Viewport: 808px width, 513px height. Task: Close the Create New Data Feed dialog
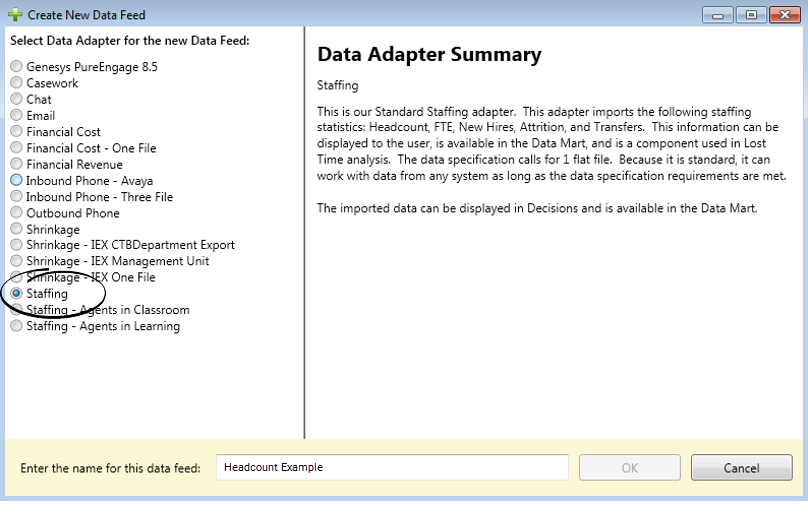785,15
